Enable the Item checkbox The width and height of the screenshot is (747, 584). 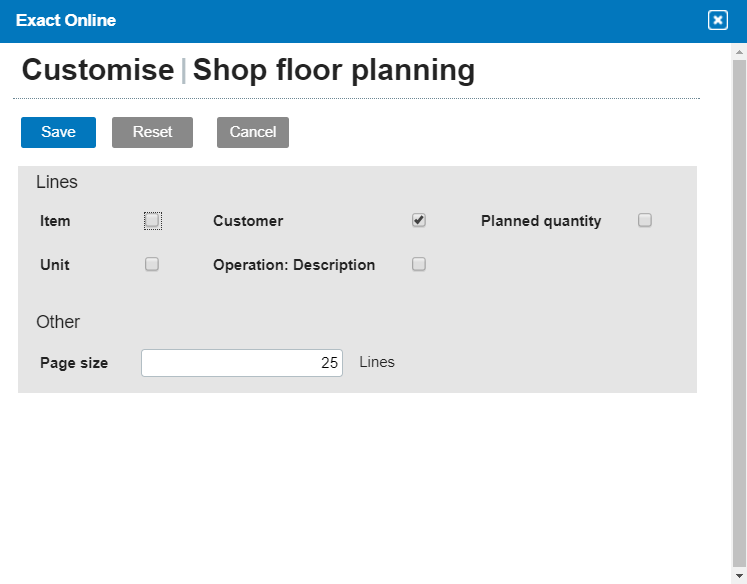click(x=152, y=221)
